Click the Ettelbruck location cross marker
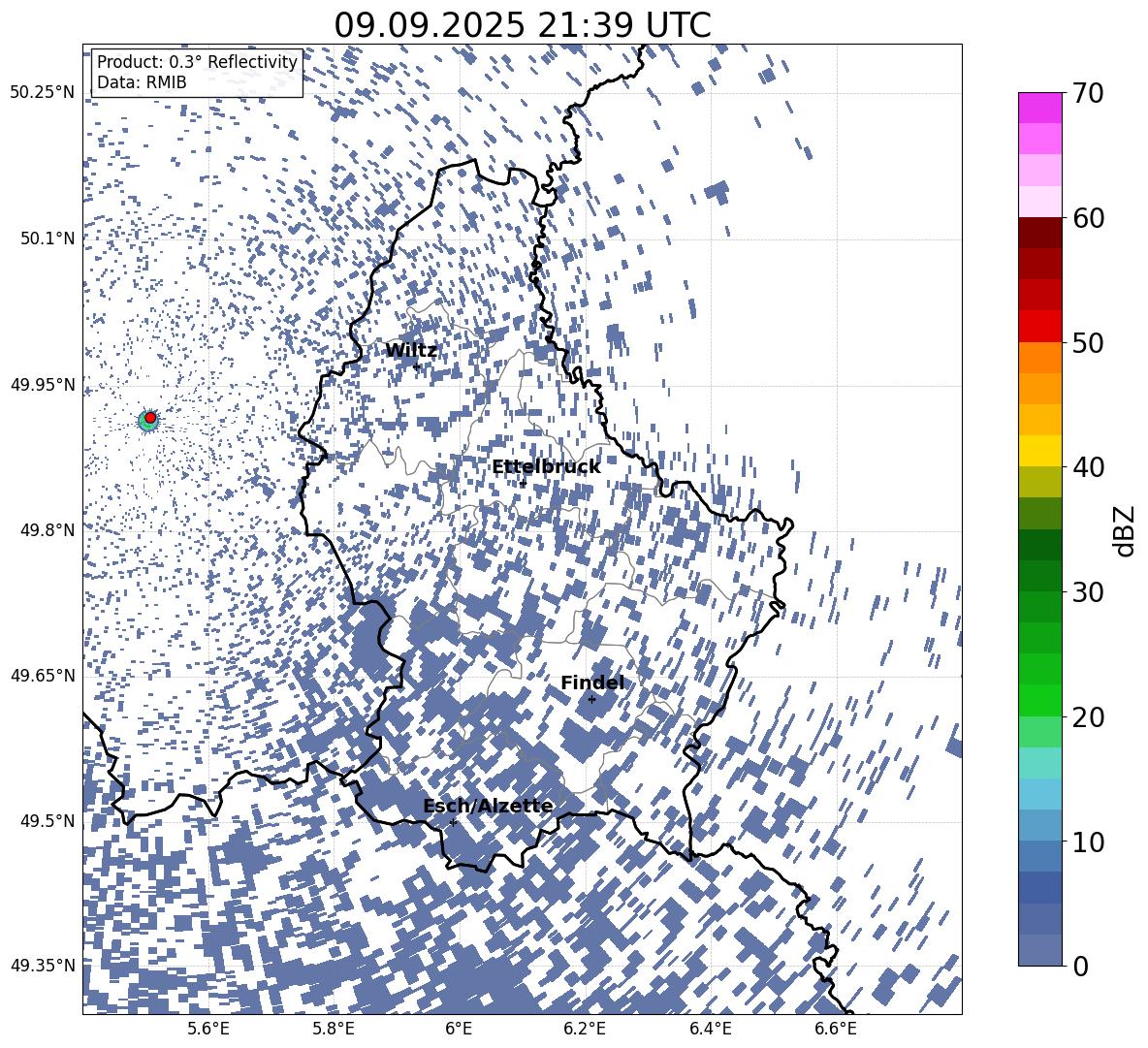The width and height of the screenshot is (1148, 1048). tap(523, 483)
